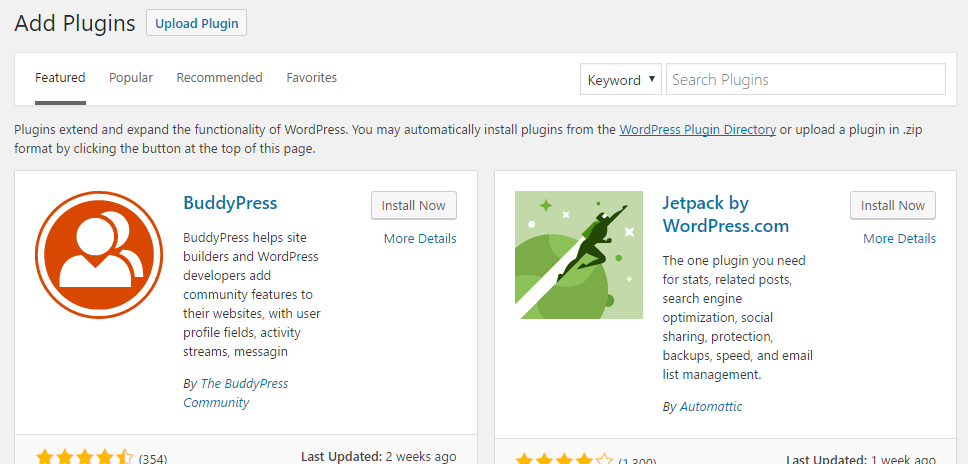The image size is (968, 464).
Task: Click the Upload Plugin button
Action: click(196, 23)
